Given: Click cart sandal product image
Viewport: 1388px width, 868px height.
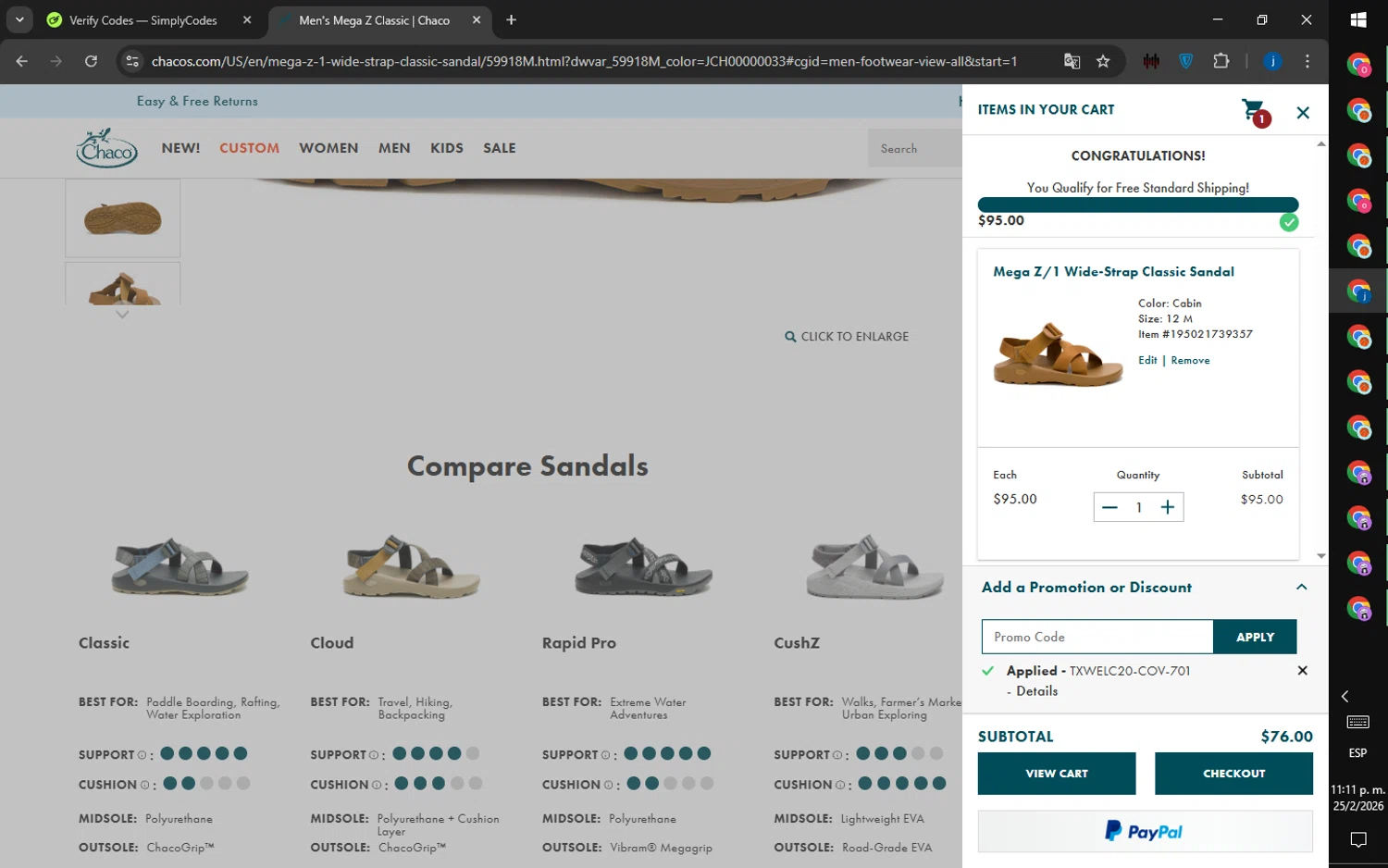Looking at the screenshot, I should 1058,355.
